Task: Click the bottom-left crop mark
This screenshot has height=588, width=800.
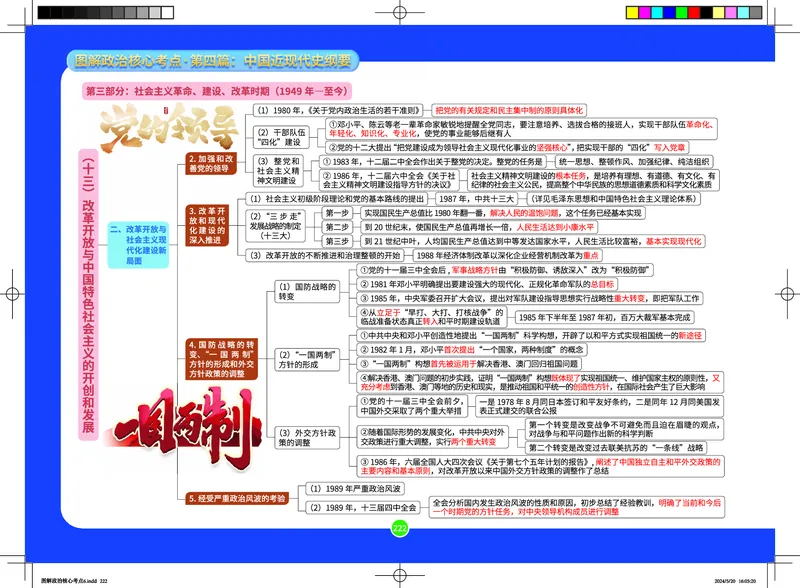Action: (24, 565)
